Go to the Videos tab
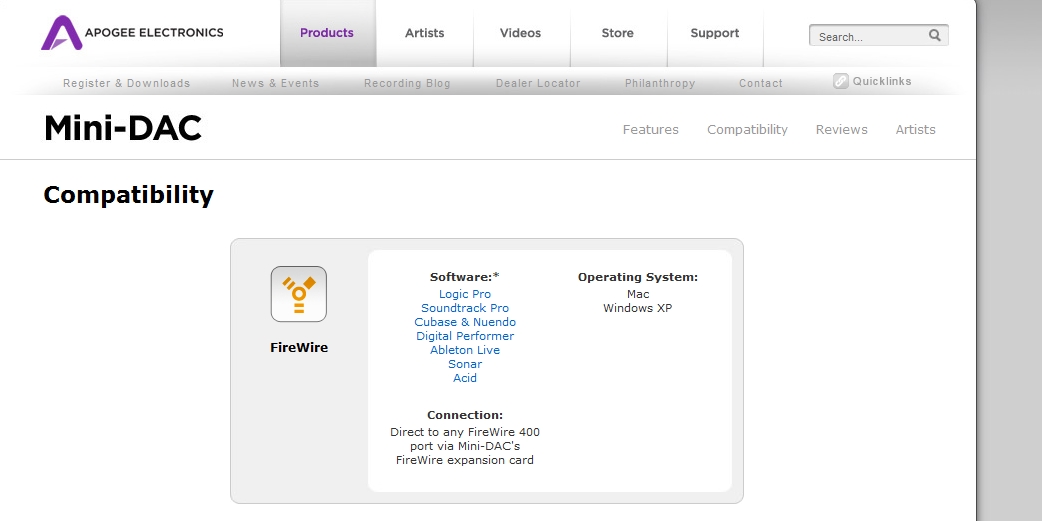 coord(520,33)
